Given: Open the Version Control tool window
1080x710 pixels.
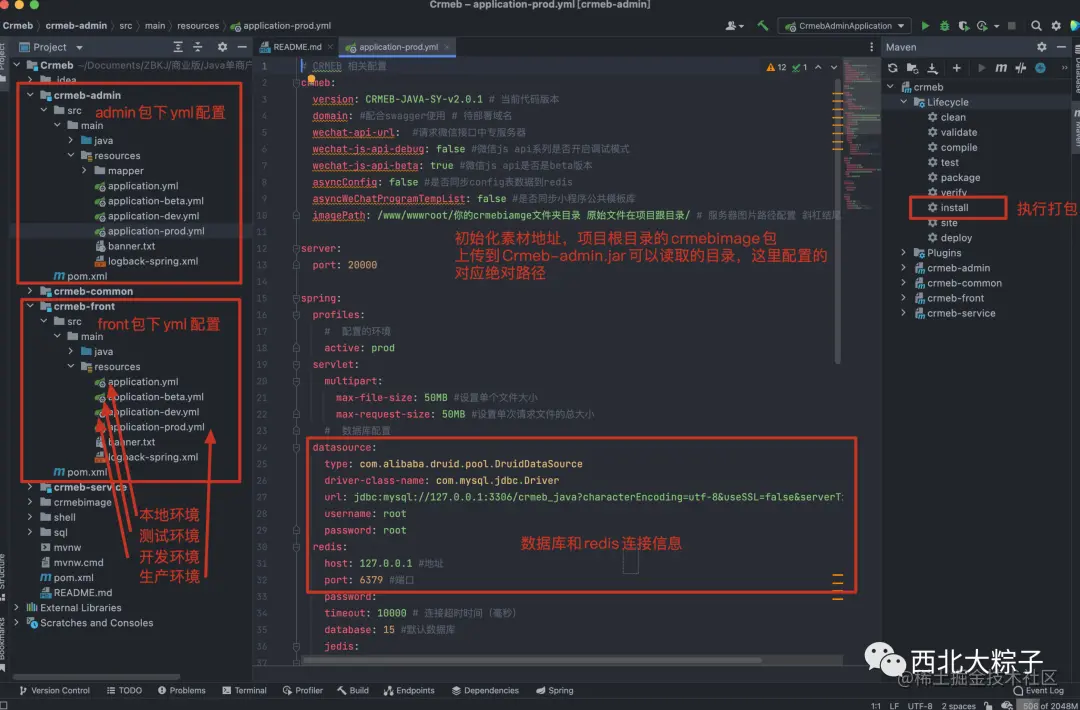Looking at the screenshot, I should [x=54, y=690].
